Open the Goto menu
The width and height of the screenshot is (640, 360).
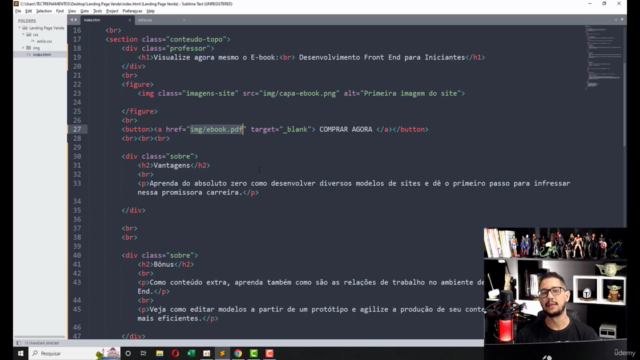tap(84, 11)
